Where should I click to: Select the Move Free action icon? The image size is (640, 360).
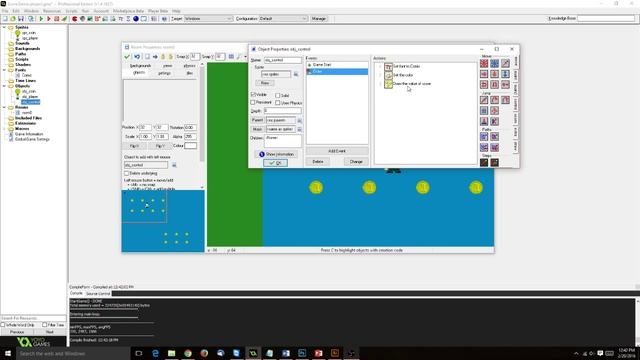pyautogui.click(x=495, y=63)
